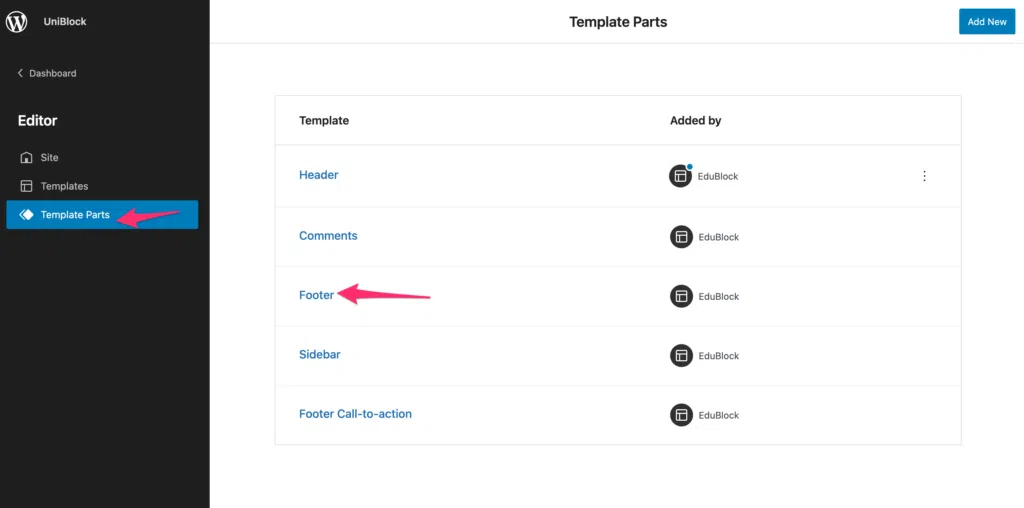Open the Comments template part

[328, 236]
